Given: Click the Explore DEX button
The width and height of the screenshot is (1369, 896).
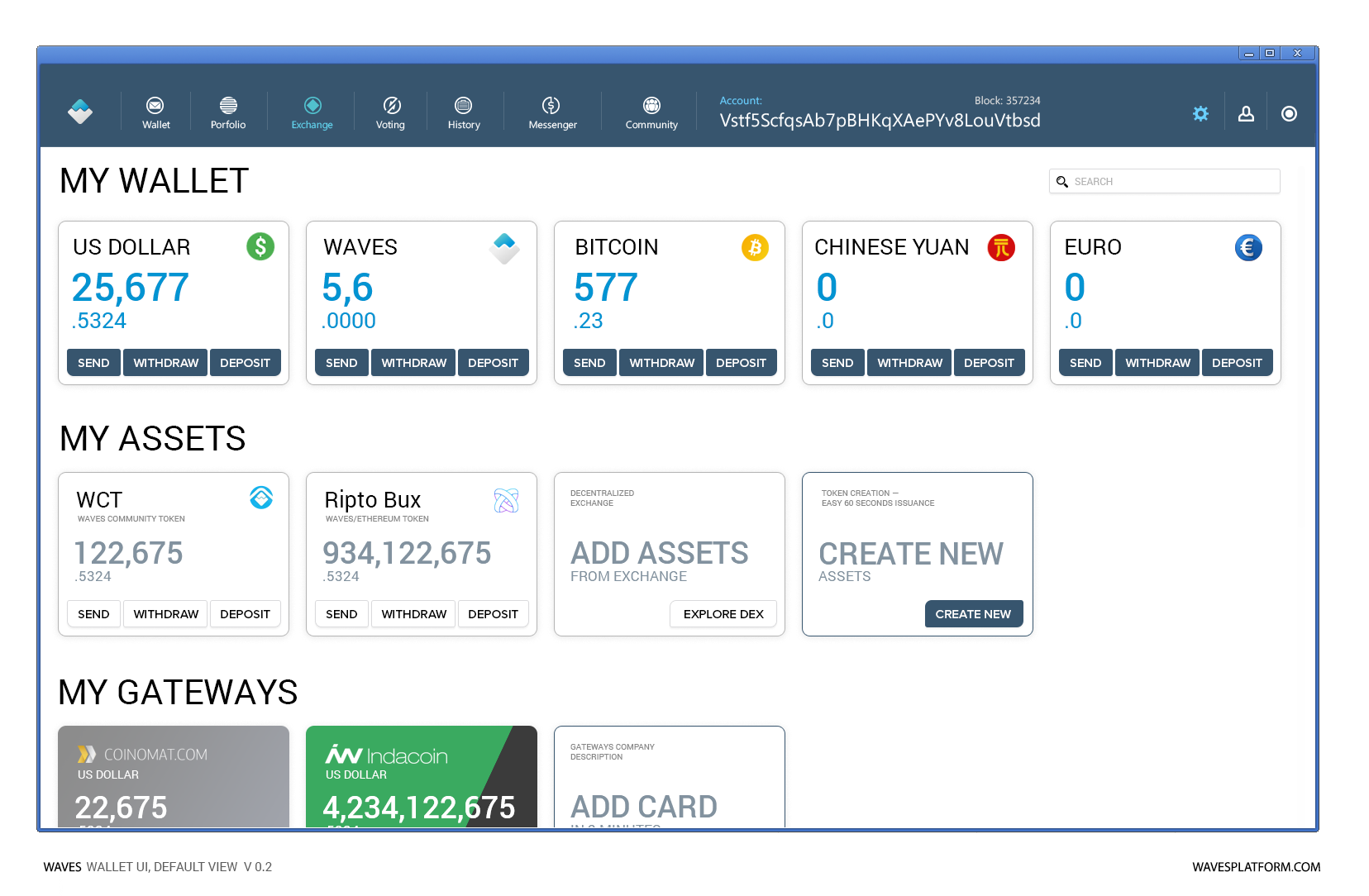Looking at the screenshot, I should point(723,614).
